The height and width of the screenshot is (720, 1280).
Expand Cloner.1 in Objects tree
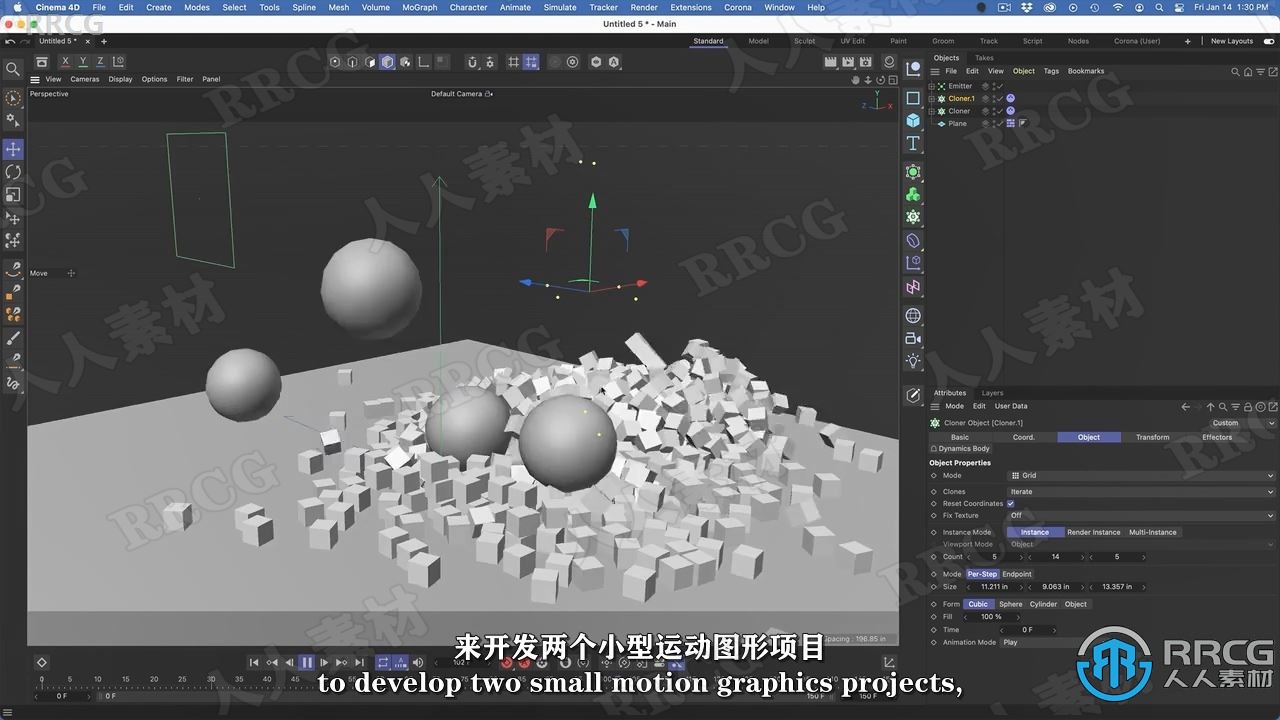[x=931, y=99]
